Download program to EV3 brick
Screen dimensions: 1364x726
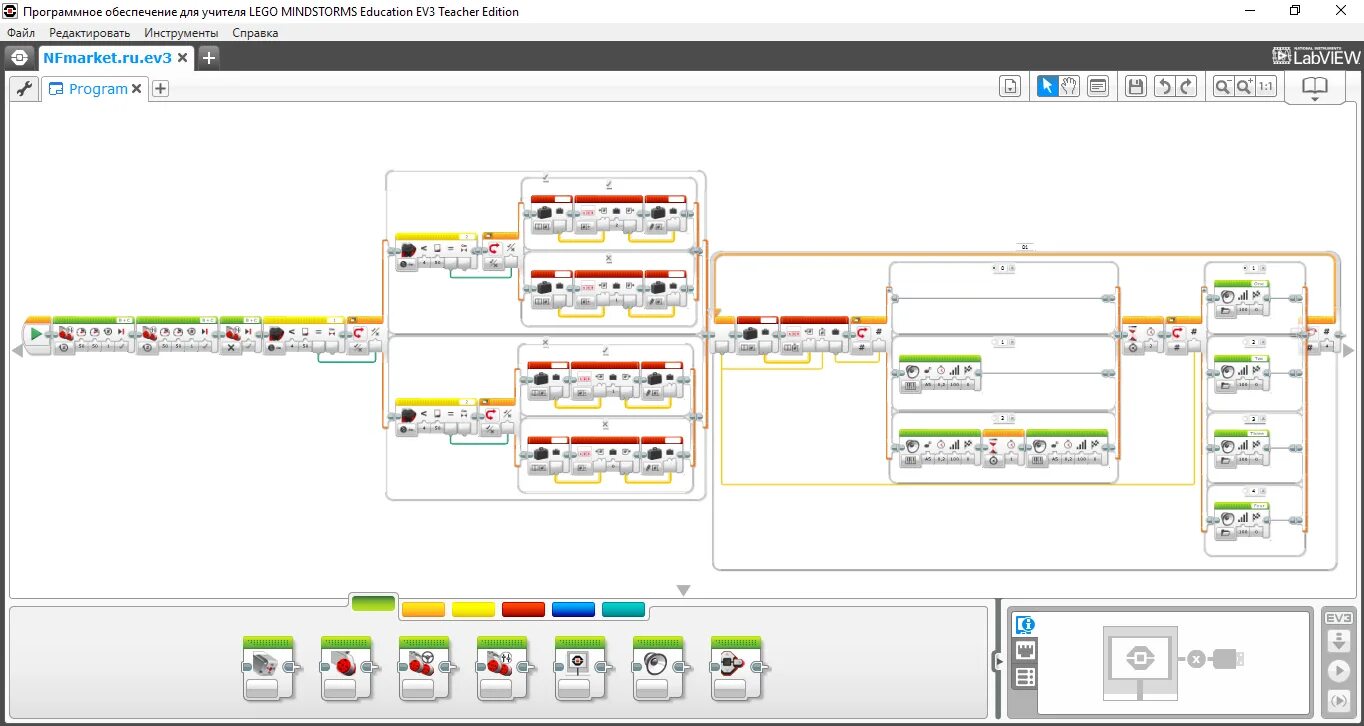1338,641
